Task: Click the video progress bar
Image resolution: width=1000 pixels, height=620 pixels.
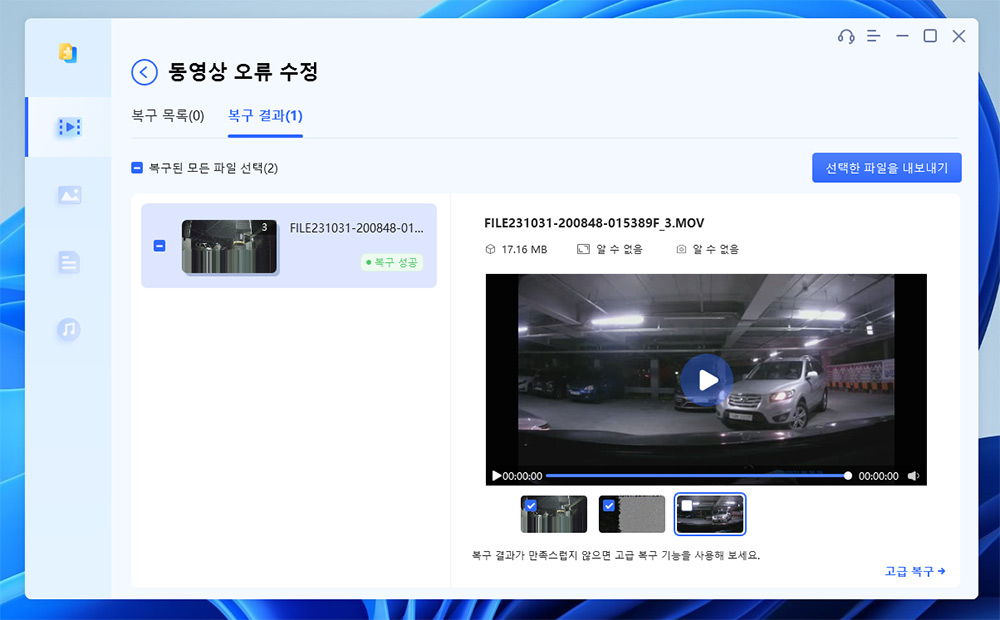Action: tap(696, 476)
